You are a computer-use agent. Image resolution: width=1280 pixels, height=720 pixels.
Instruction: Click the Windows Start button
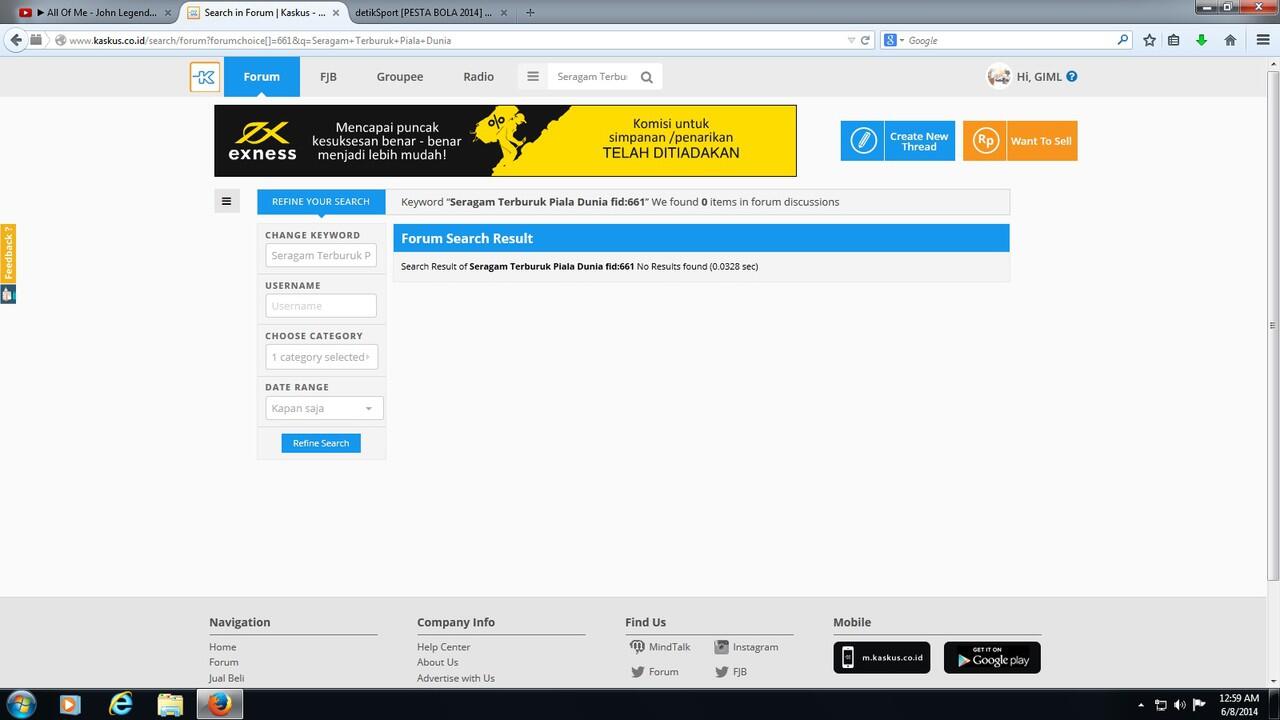pyautogui.click(x=21, y=704)
